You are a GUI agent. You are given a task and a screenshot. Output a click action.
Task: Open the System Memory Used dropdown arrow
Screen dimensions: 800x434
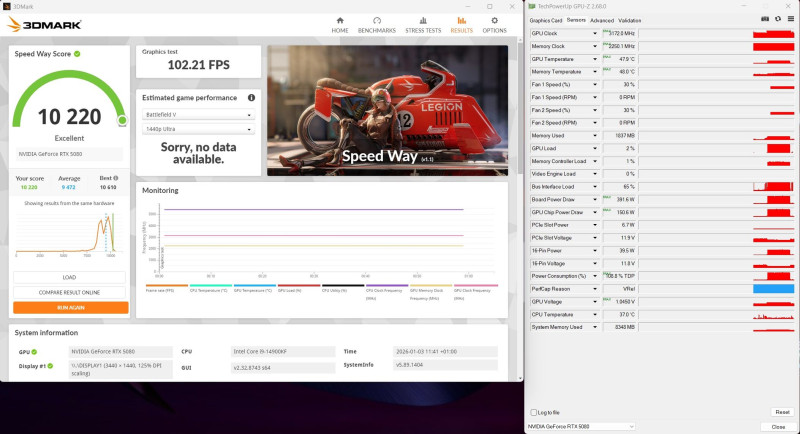[x=594, y=327]
